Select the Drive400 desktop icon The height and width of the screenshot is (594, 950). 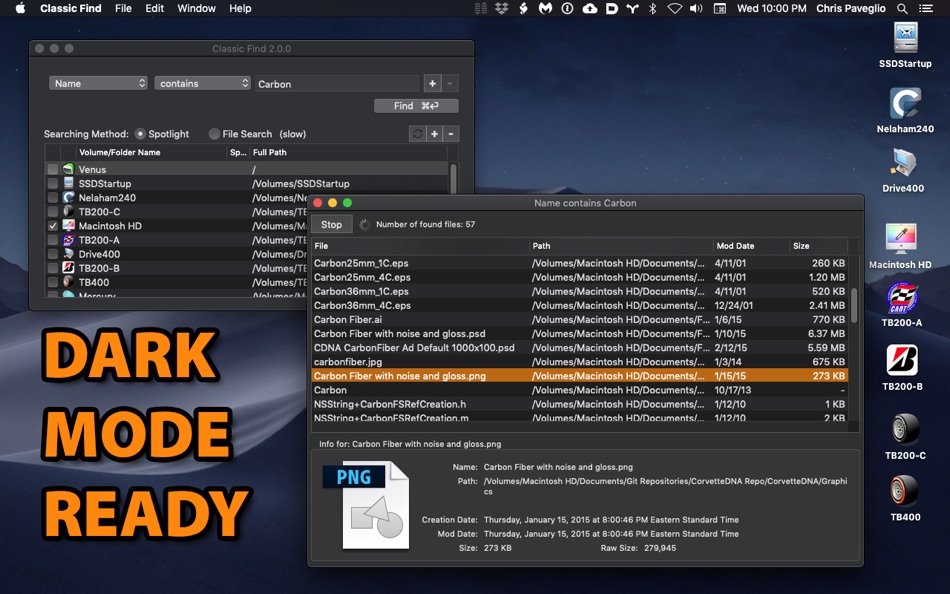(903, 163)
